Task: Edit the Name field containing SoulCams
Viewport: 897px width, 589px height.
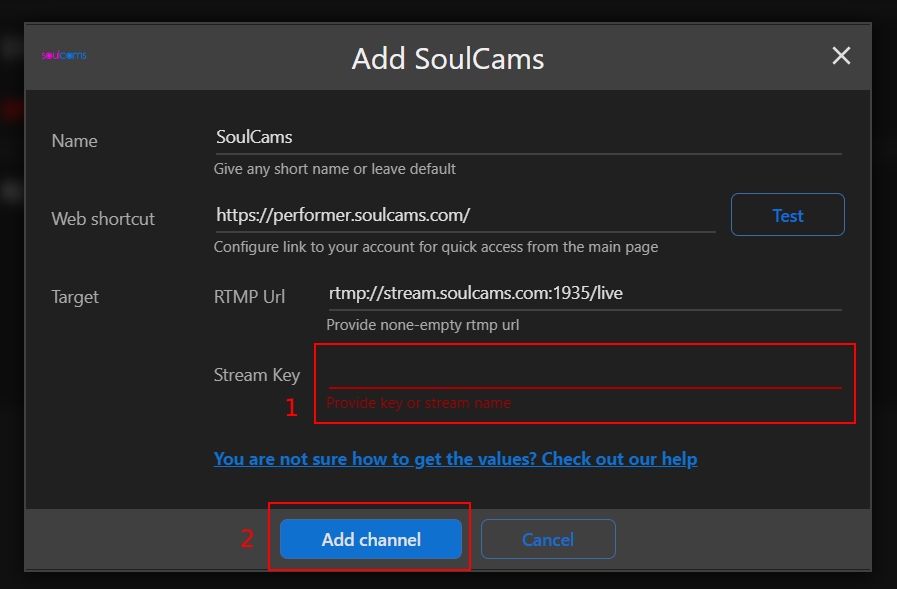Action: click(529, 137)
